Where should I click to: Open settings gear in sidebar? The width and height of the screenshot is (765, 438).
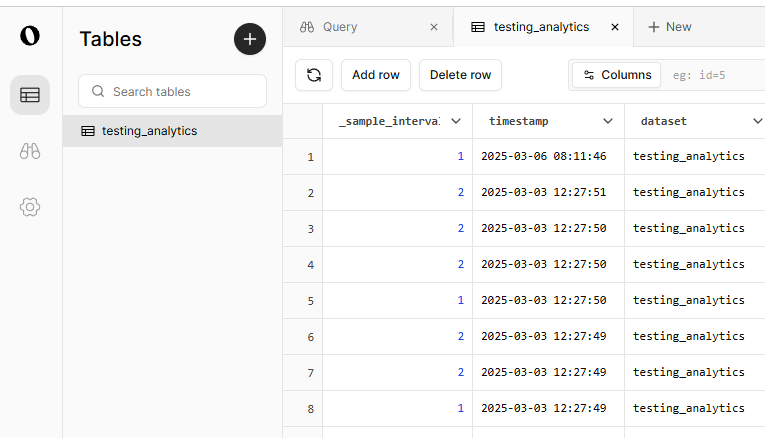click(30, 207)
